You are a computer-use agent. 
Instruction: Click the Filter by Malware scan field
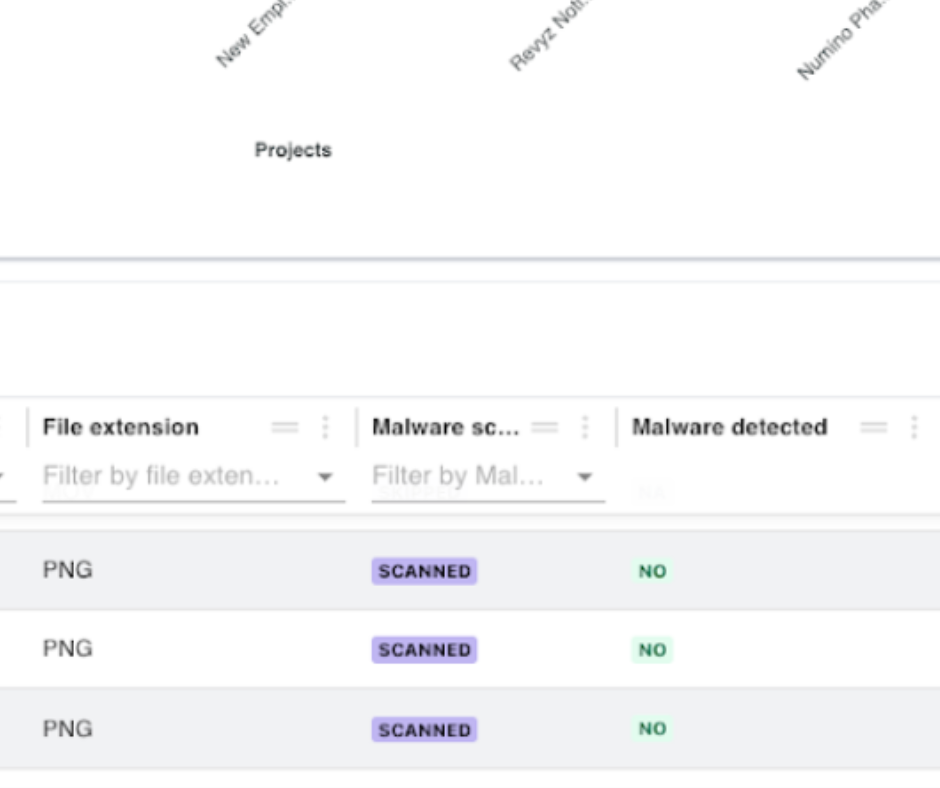458,476
